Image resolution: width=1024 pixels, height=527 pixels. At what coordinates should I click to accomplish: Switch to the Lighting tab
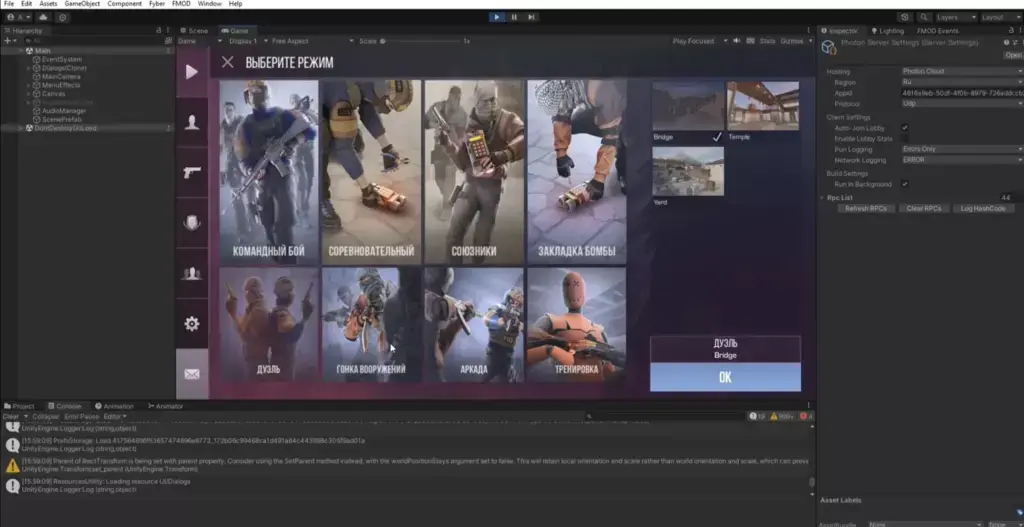click(x=890, y=31)
